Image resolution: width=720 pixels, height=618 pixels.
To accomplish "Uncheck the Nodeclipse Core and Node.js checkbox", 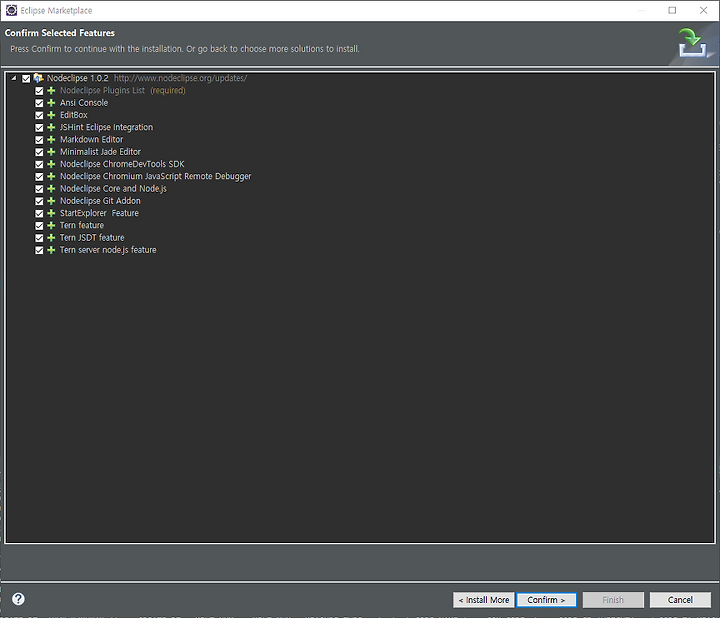I will click(x=39, y=189).
